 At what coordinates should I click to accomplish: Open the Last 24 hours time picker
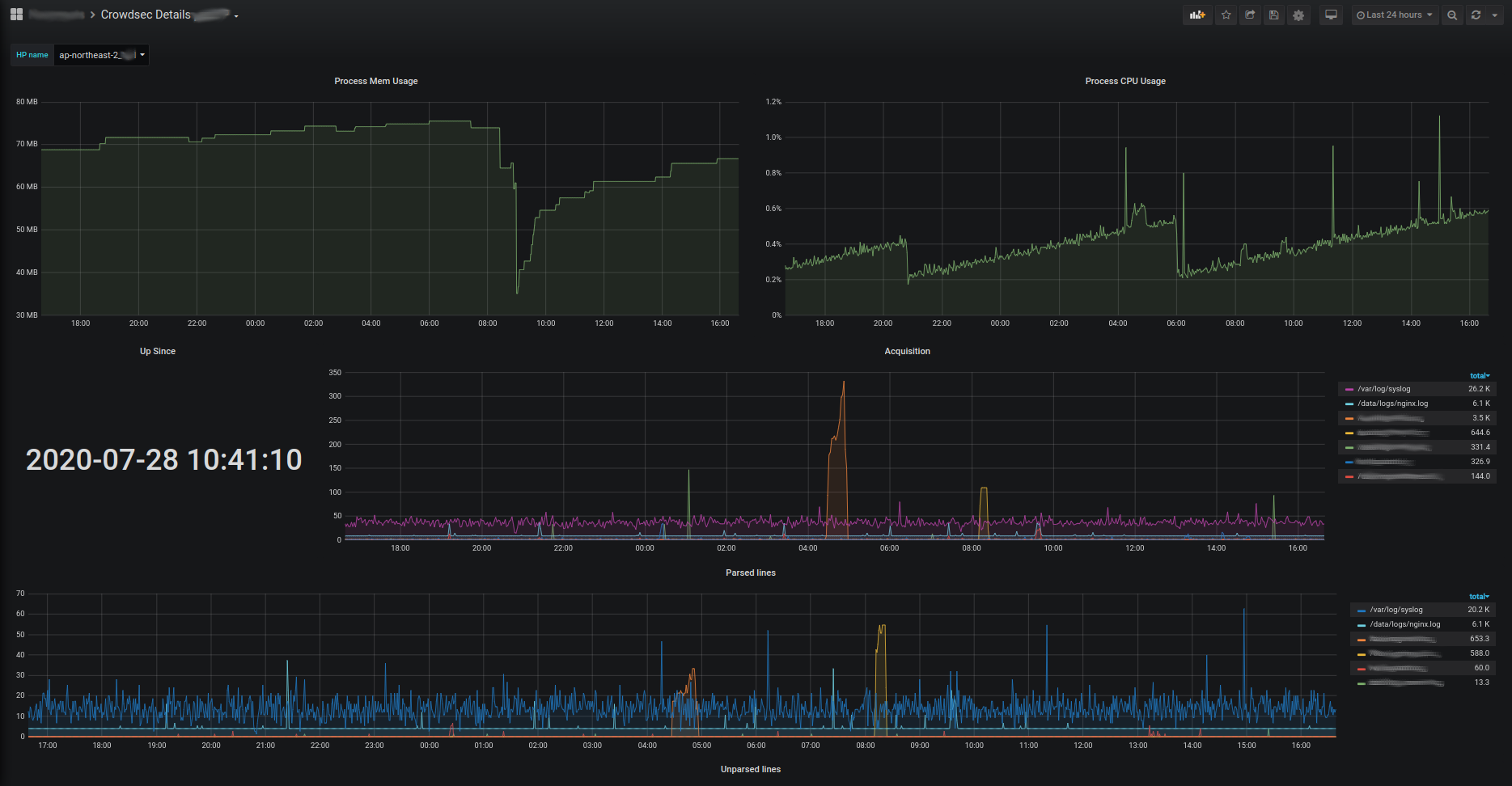pos(1394,15)
